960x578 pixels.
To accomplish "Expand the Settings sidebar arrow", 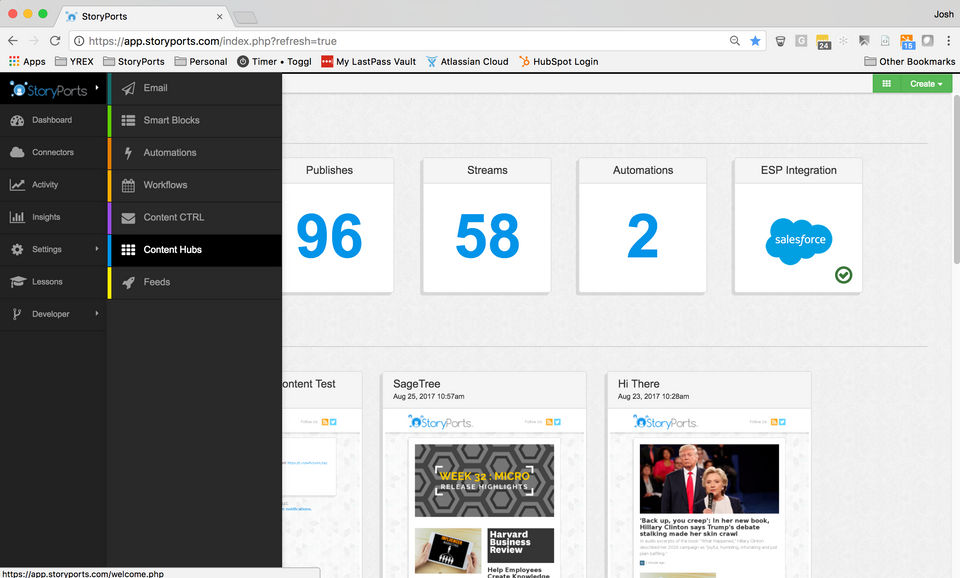I will click(x=97, y=249).
